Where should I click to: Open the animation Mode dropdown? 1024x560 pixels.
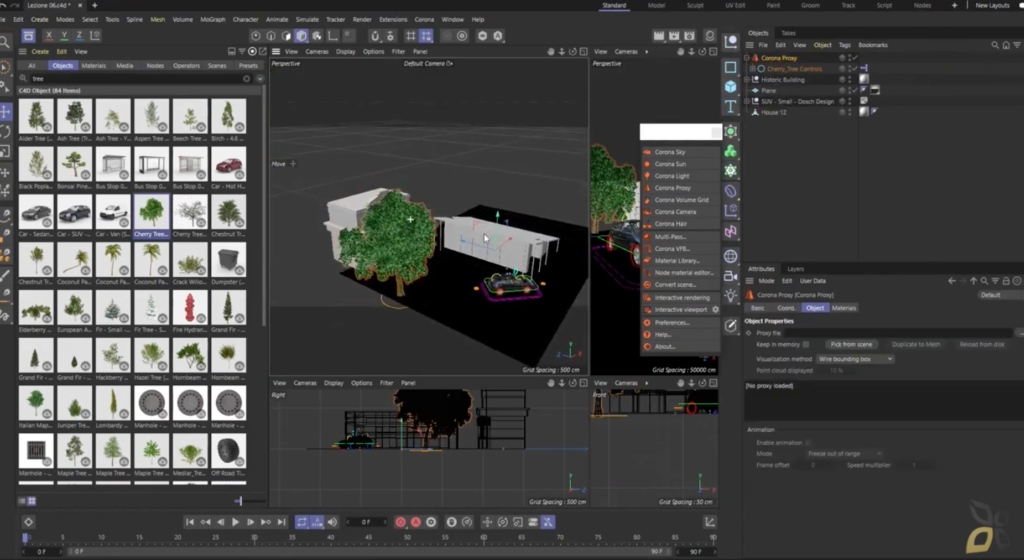[x=844, y=454]
